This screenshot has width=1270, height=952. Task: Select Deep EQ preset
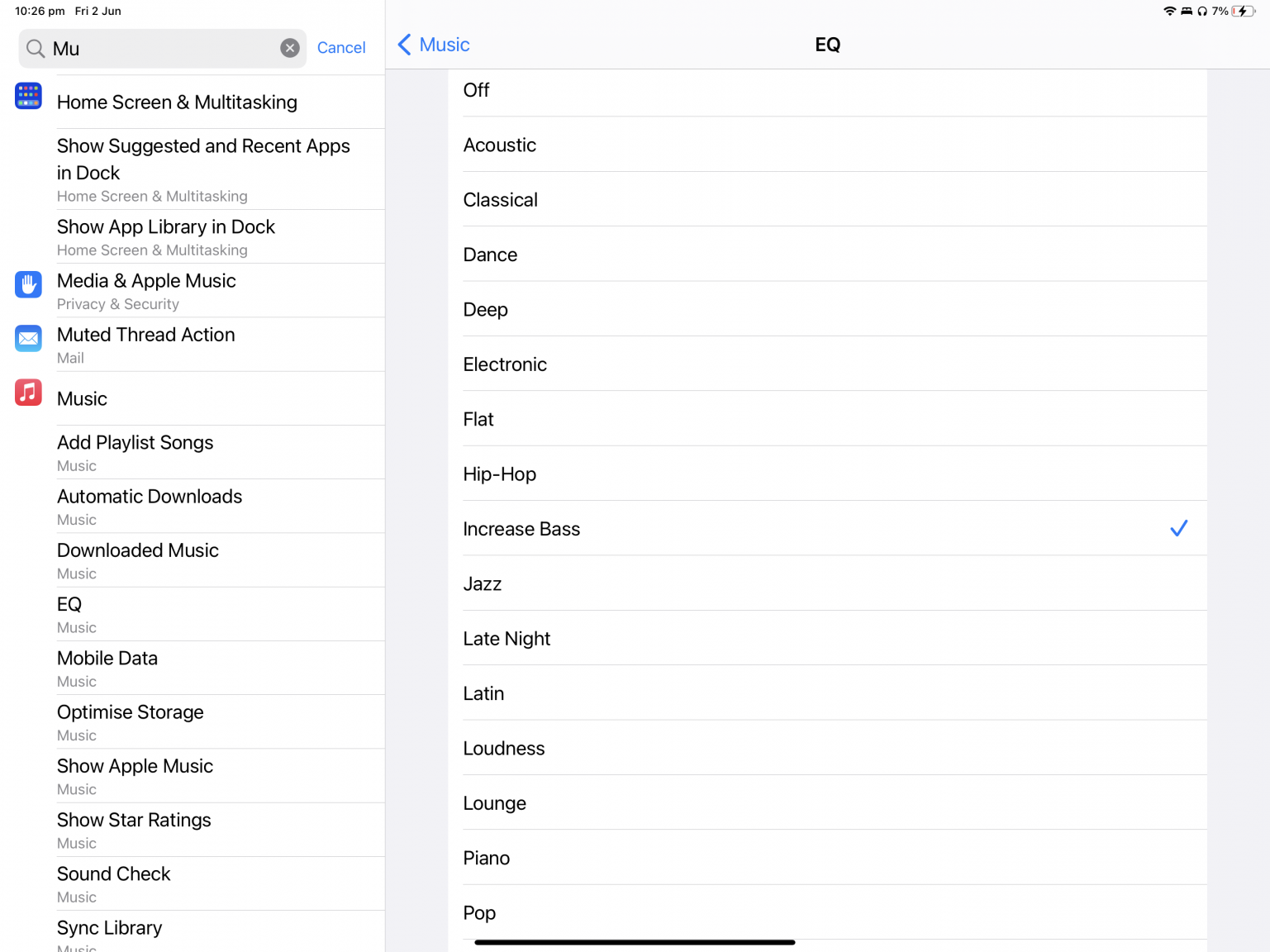827,309
